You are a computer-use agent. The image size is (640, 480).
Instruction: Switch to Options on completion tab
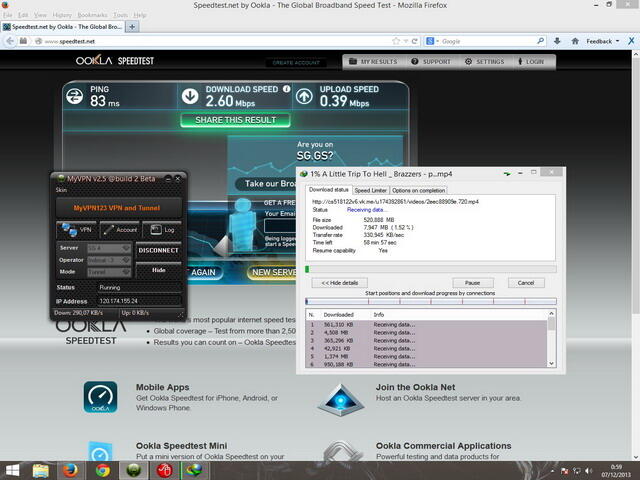pyautogui.click(x=418, y=190)
